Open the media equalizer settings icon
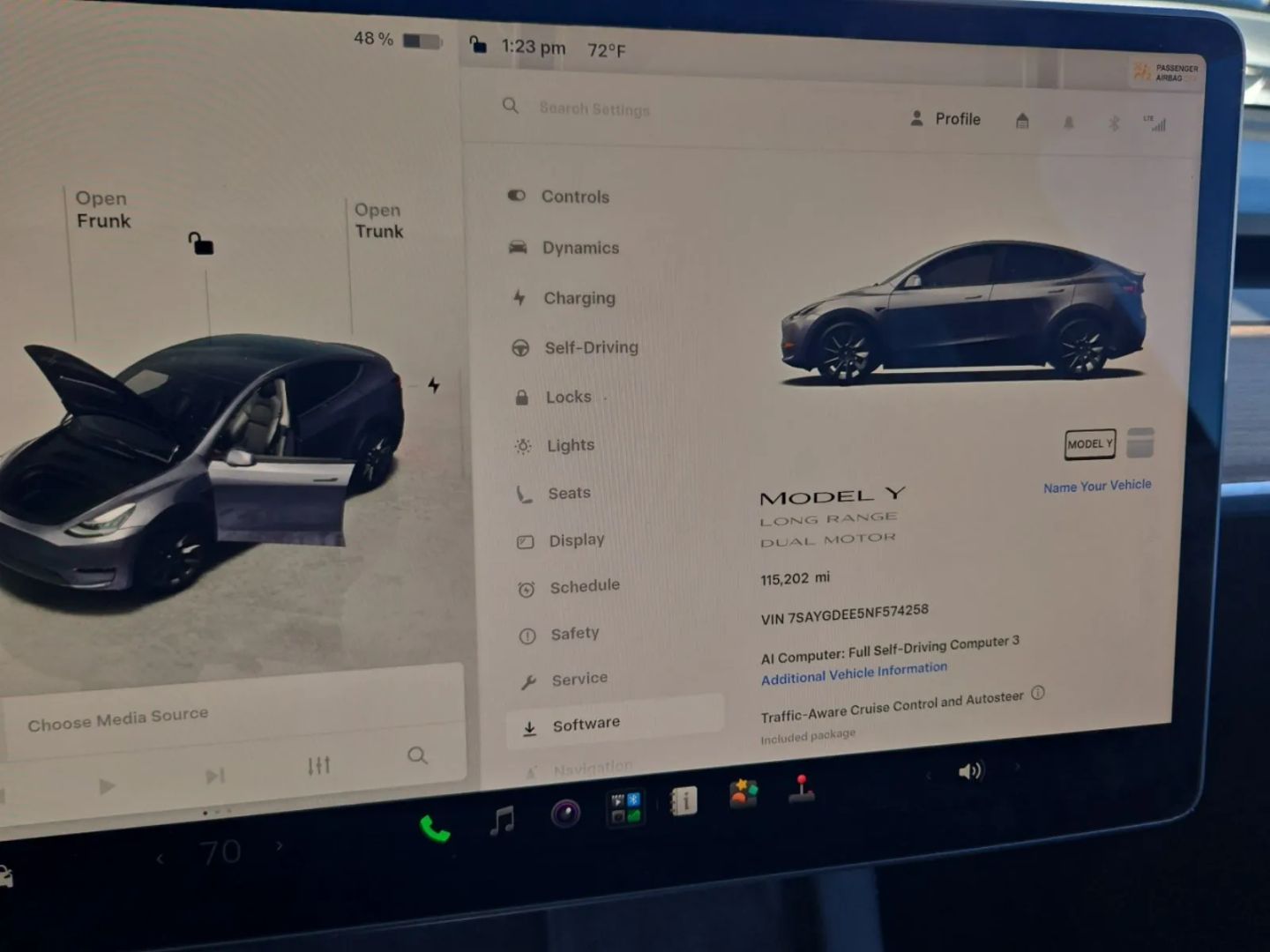The image size is (1270, 952). [318, 765]
